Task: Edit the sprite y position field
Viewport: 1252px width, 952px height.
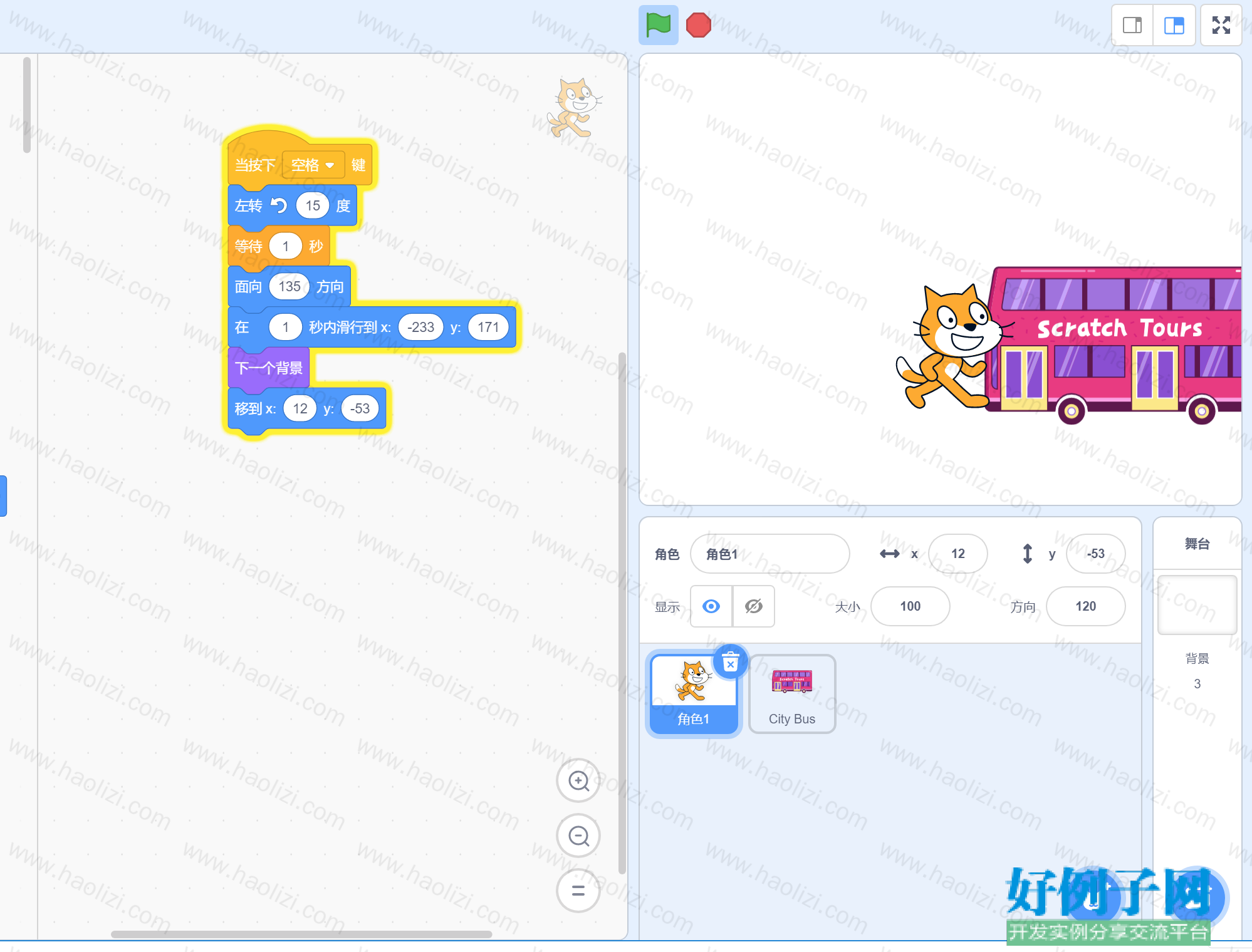Action: coord(1095,554)
